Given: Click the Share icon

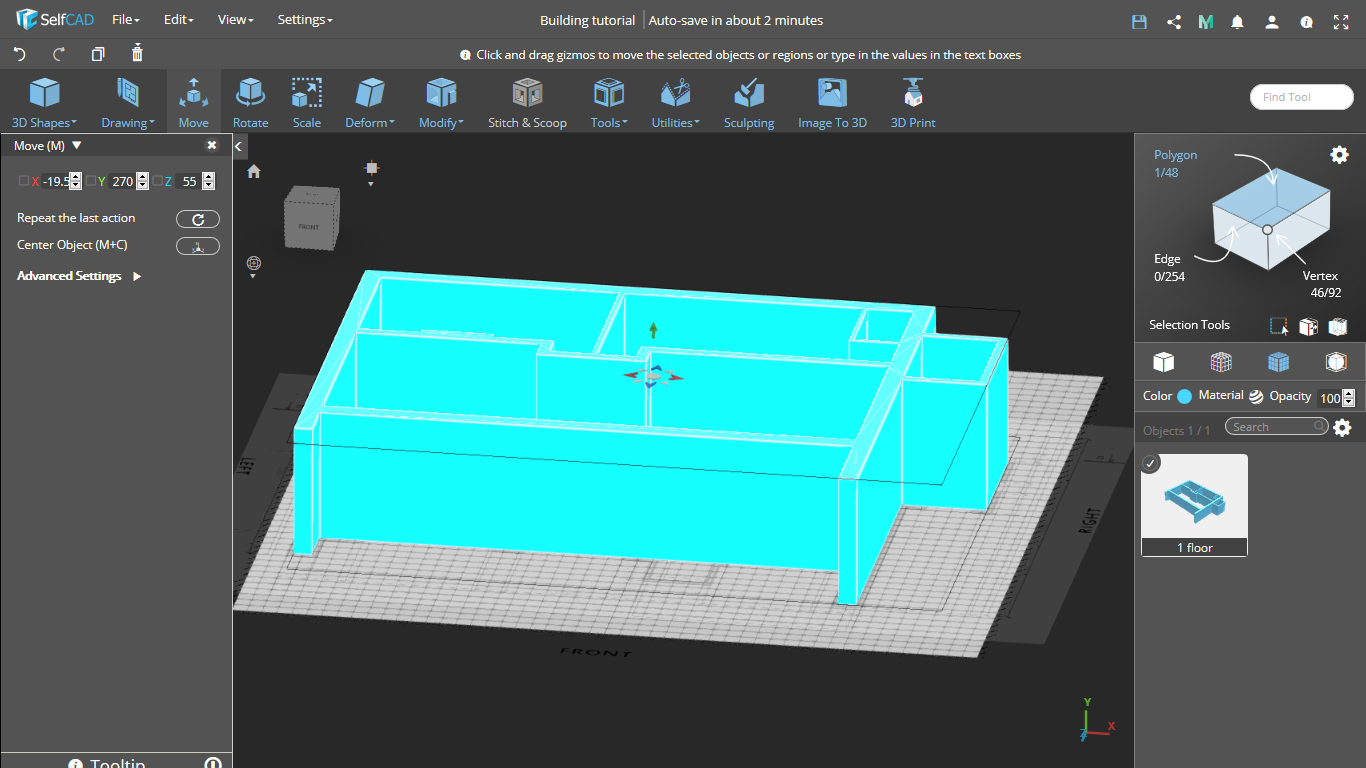Looking at the screenshot, I should pos(1174,21).
